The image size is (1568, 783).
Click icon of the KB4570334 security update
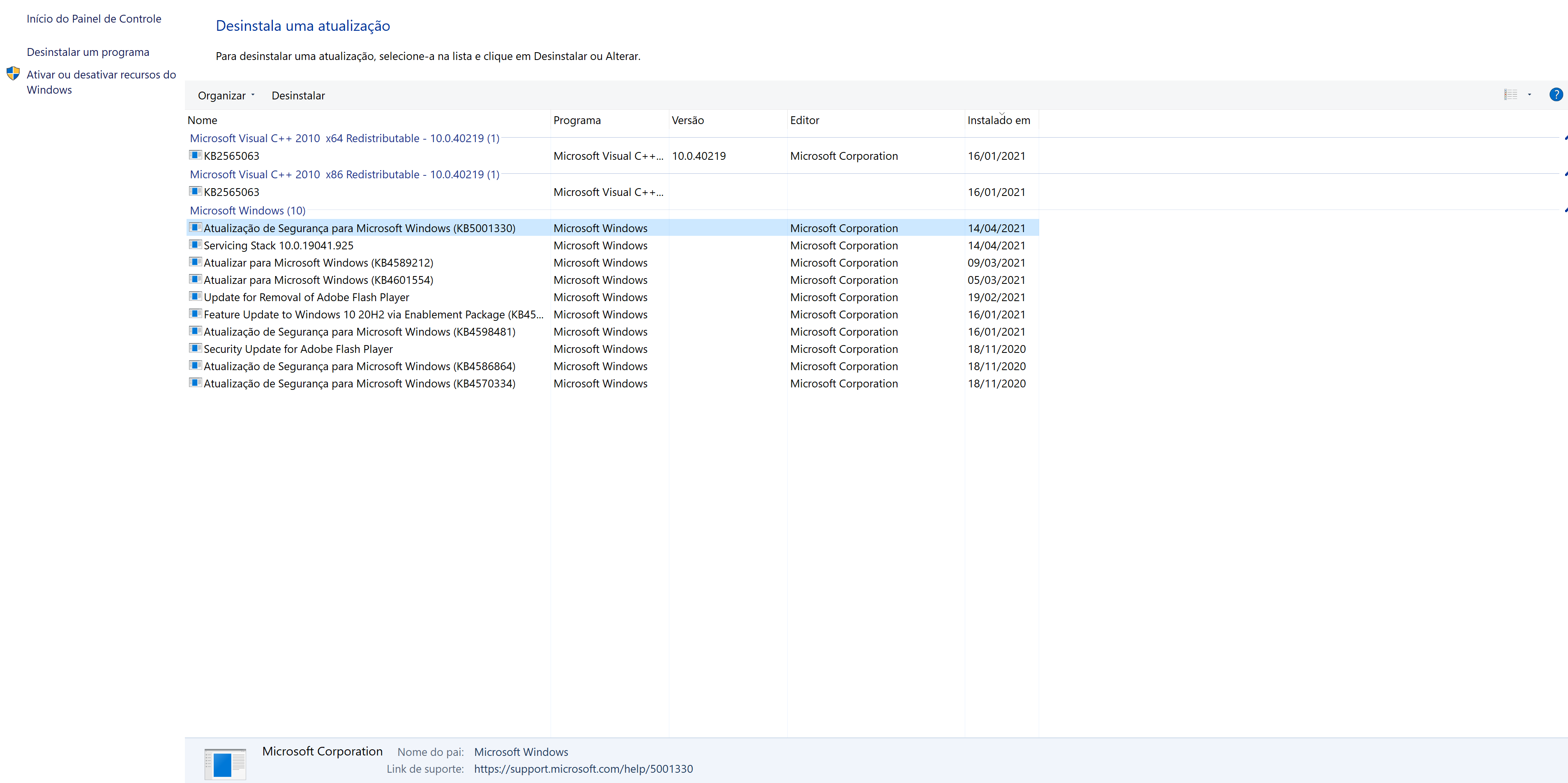[x=195, y=383]
